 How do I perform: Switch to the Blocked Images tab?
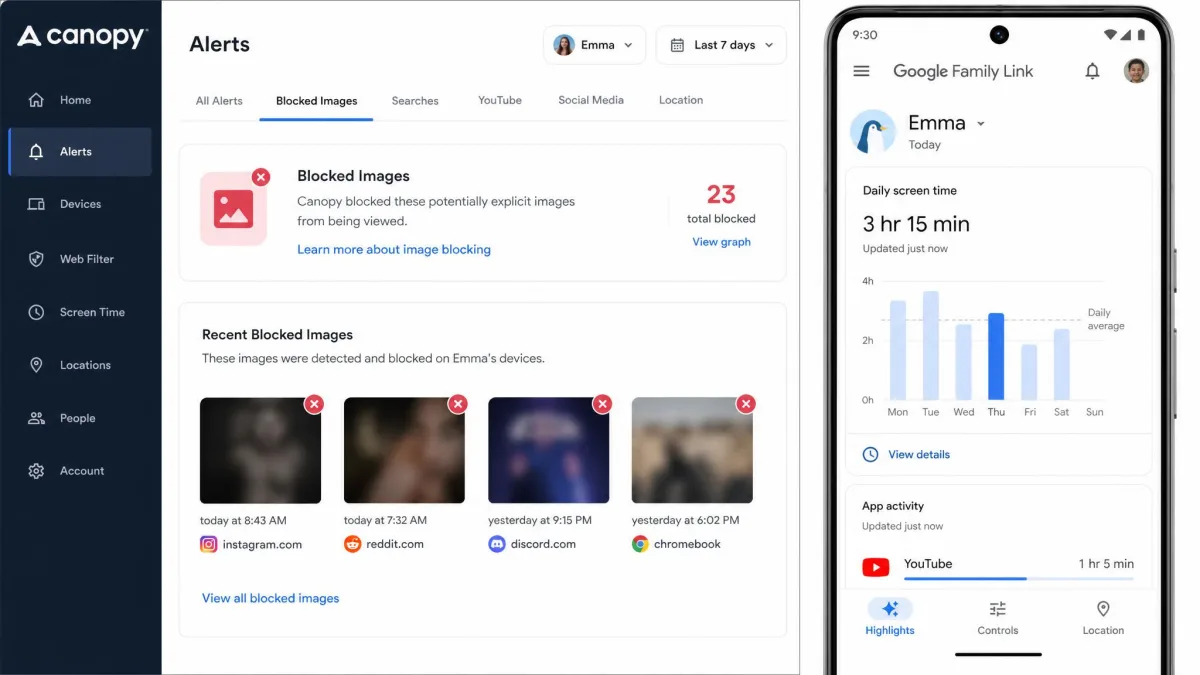(x=316, y=100)
